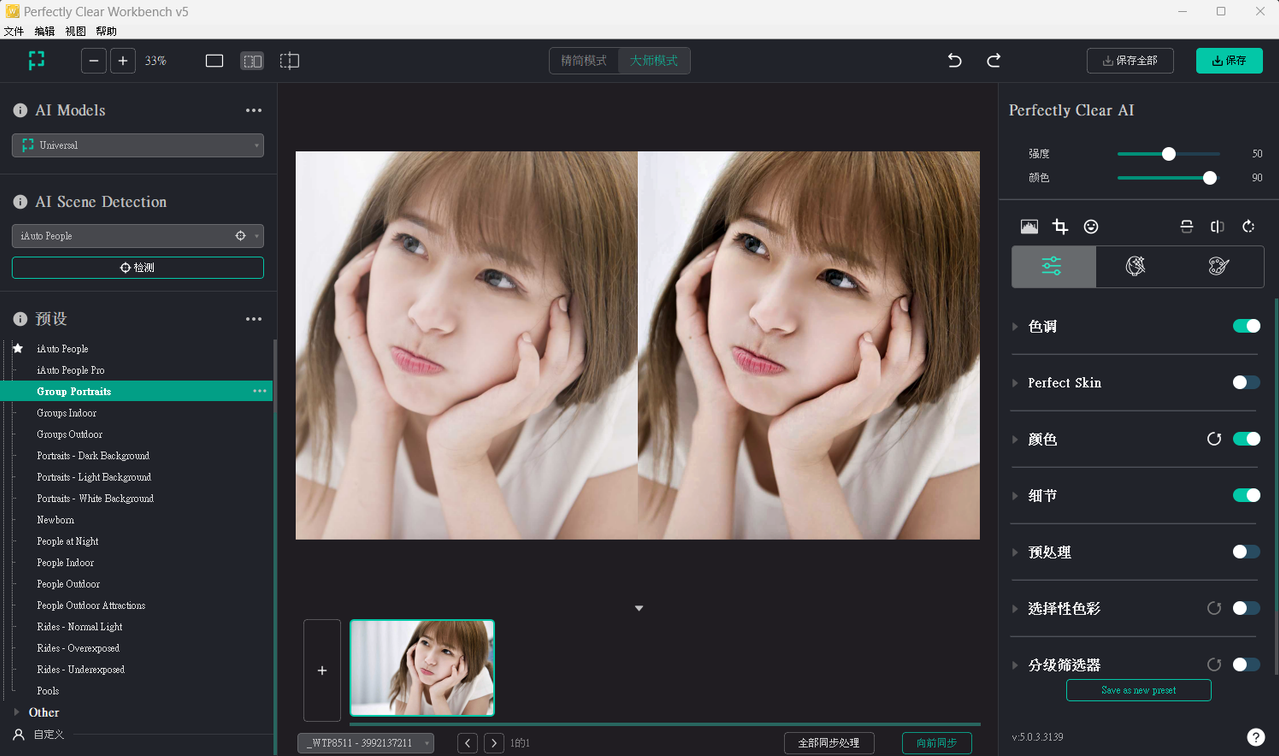The height and width of the screenshot is (756, 1279).
Task: Open the 帮助 menu
Action: pos(107,31)
